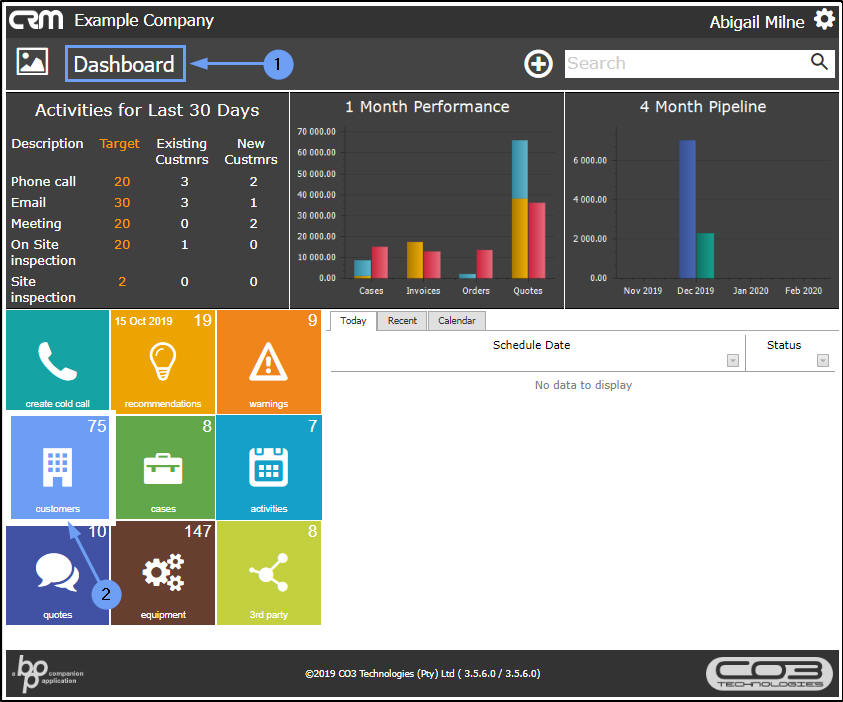The width and height of the screenshot is (843, 702).
Task: Open the recommendations lightbulb tile
Action: pos(162,361)
